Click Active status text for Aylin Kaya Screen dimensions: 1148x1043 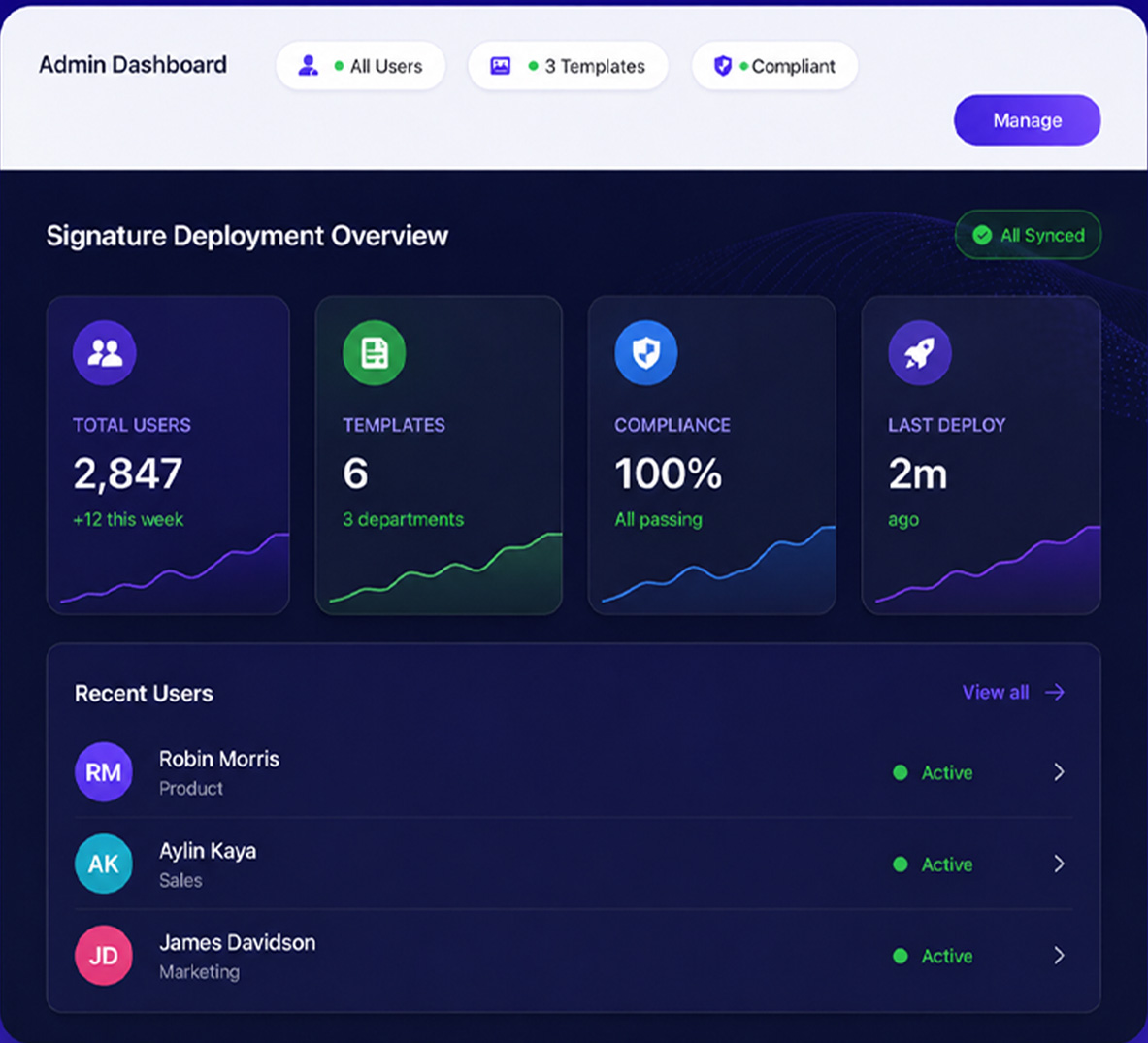pos(947,864)
